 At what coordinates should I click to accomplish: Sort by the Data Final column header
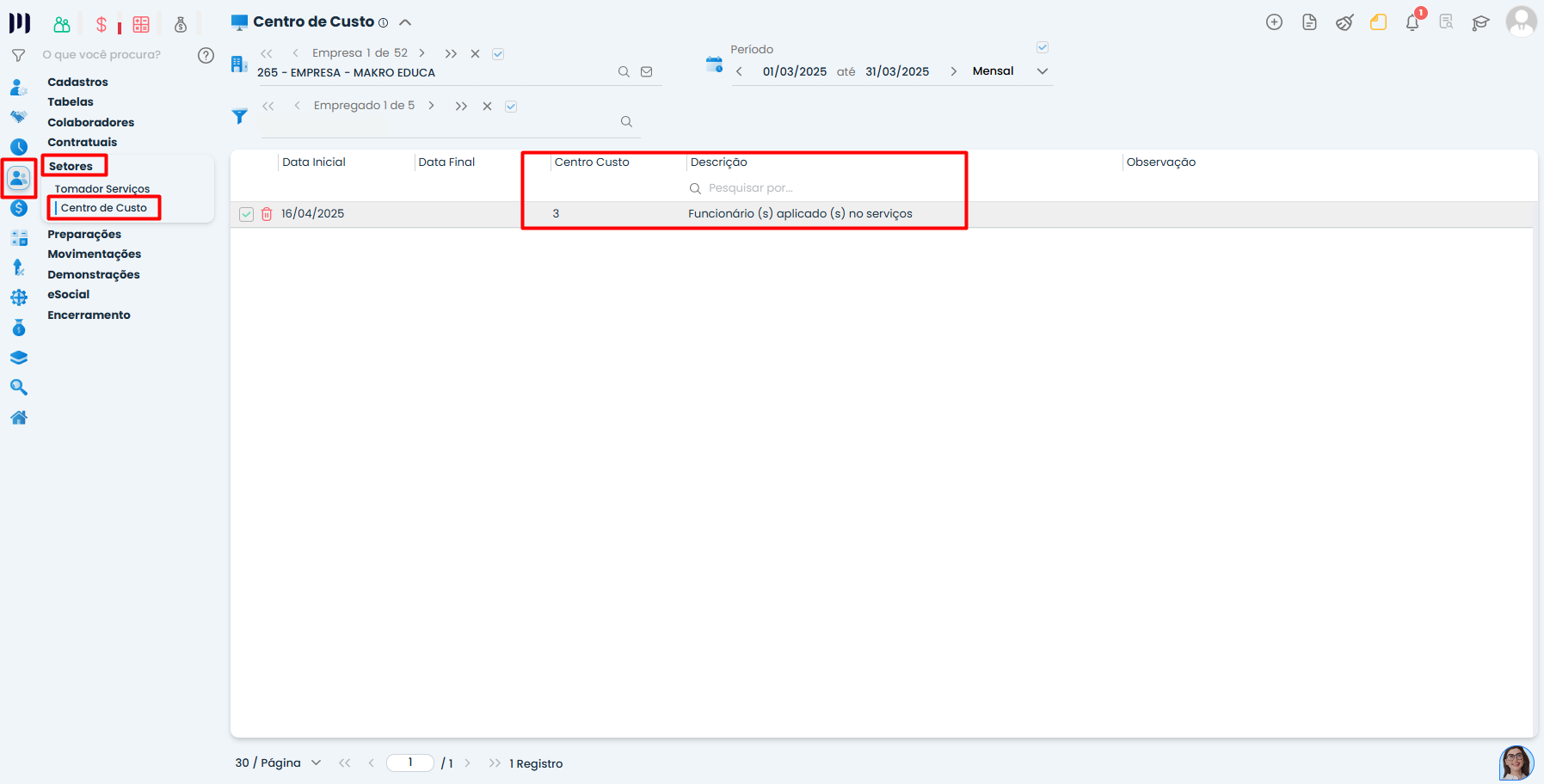(446, 162)
